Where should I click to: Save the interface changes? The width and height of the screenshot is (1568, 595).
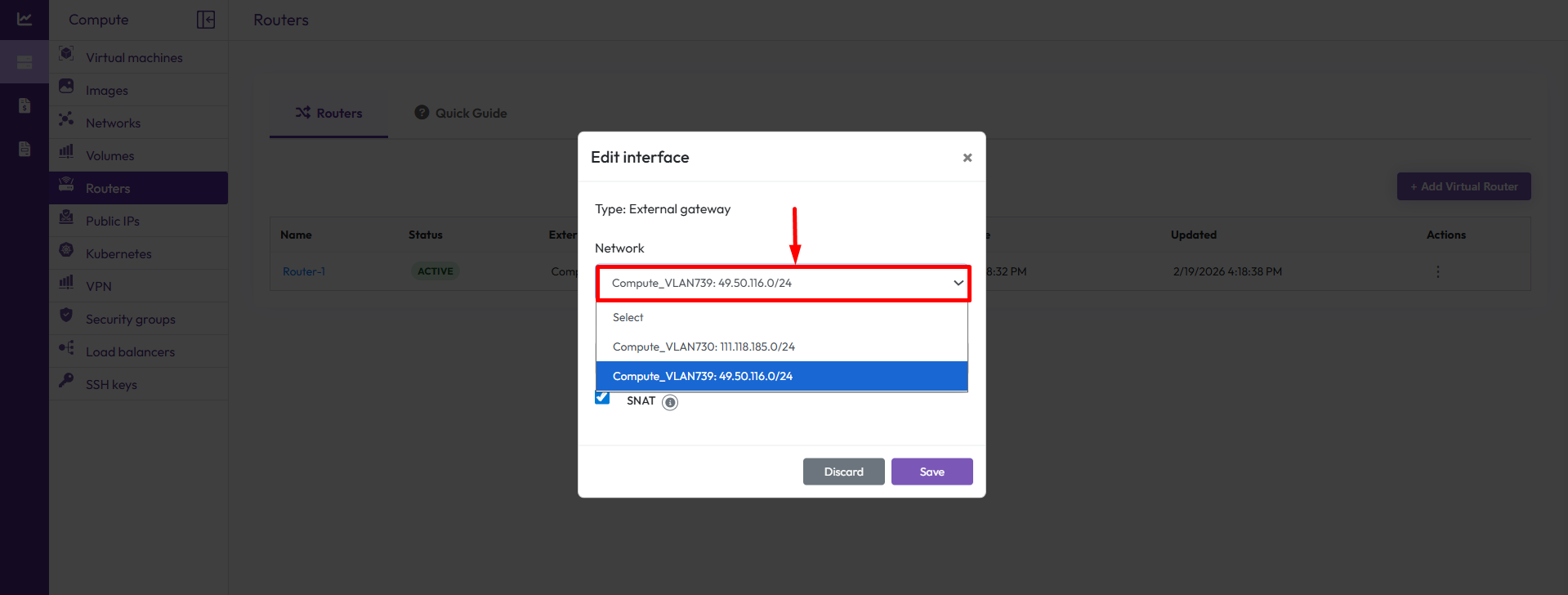coord(931,472)
